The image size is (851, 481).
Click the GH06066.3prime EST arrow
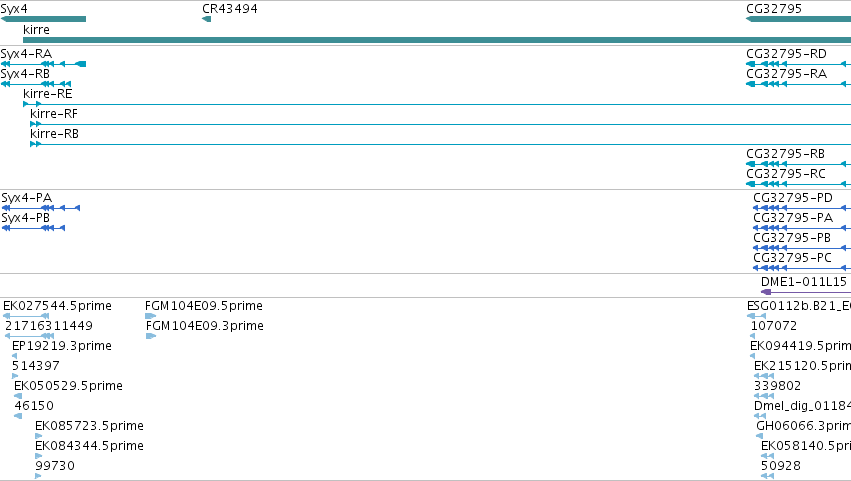(760, 436)
